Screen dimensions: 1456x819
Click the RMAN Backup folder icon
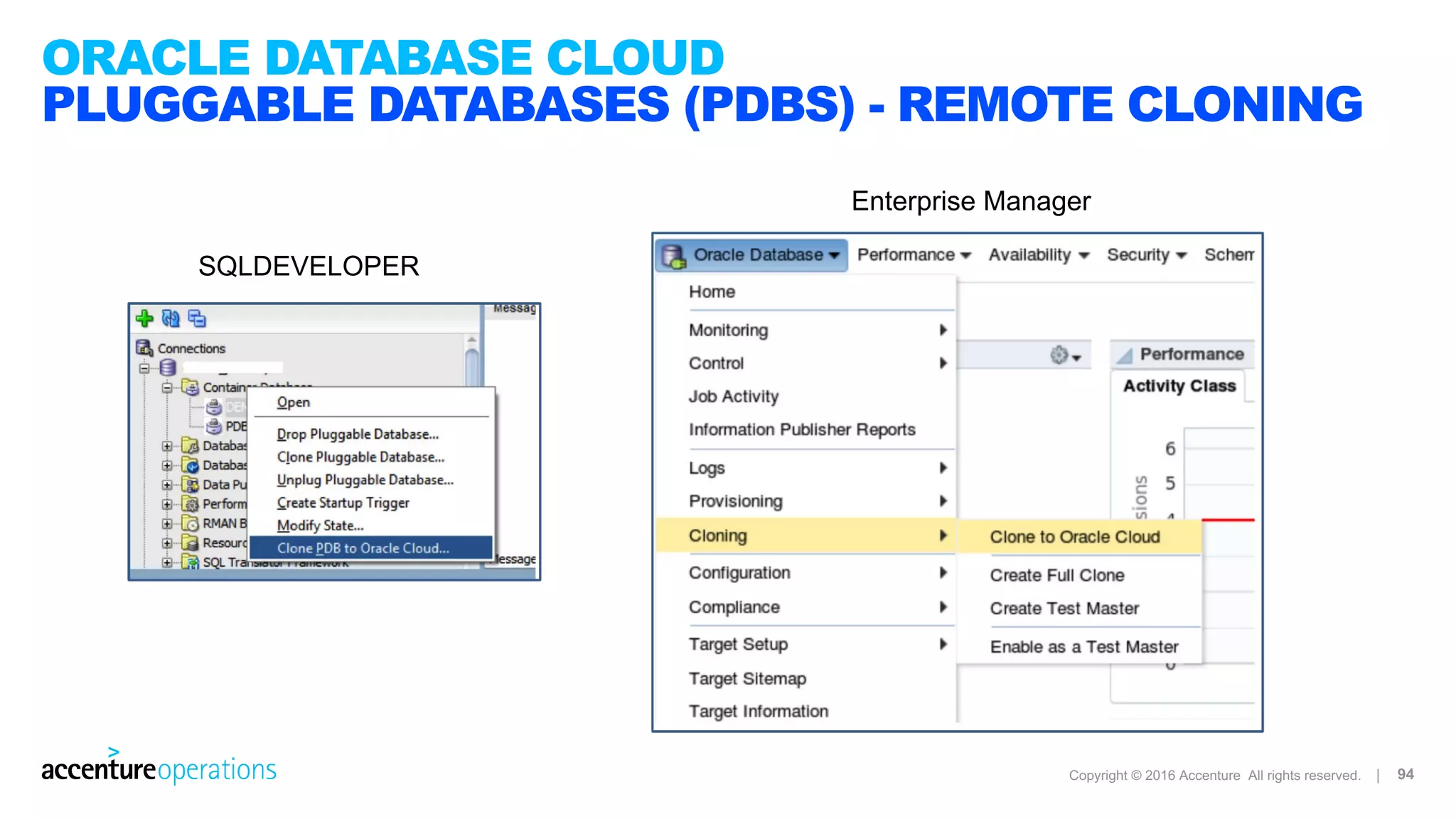[190, 523]
